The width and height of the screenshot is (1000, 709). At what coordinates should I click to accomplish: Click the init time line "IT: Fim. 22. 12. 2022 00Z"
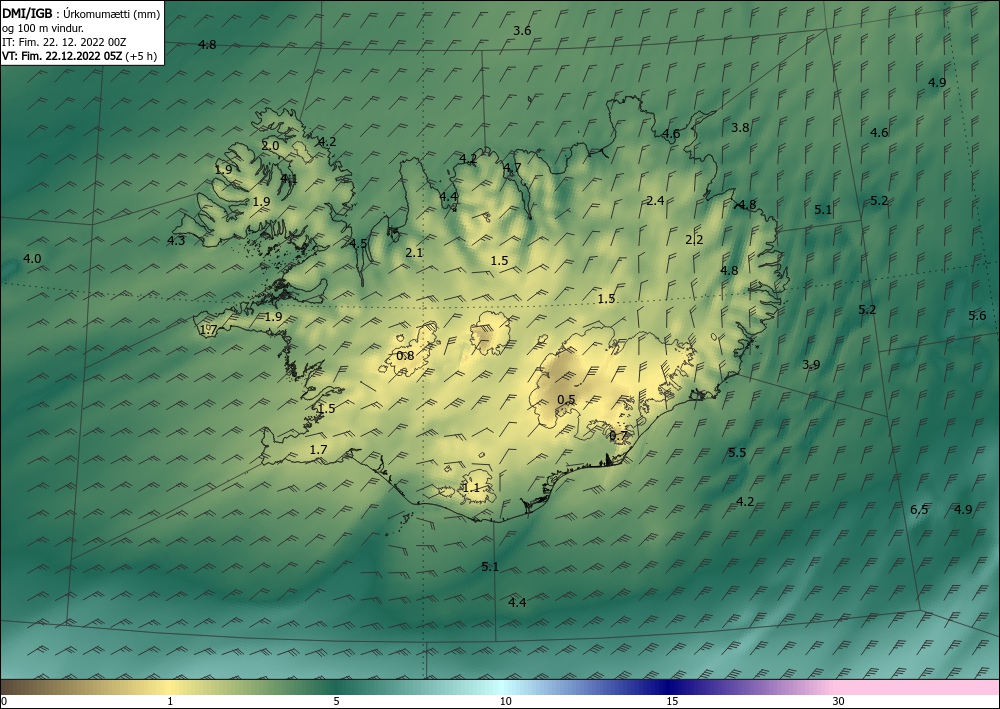point(64,42)
